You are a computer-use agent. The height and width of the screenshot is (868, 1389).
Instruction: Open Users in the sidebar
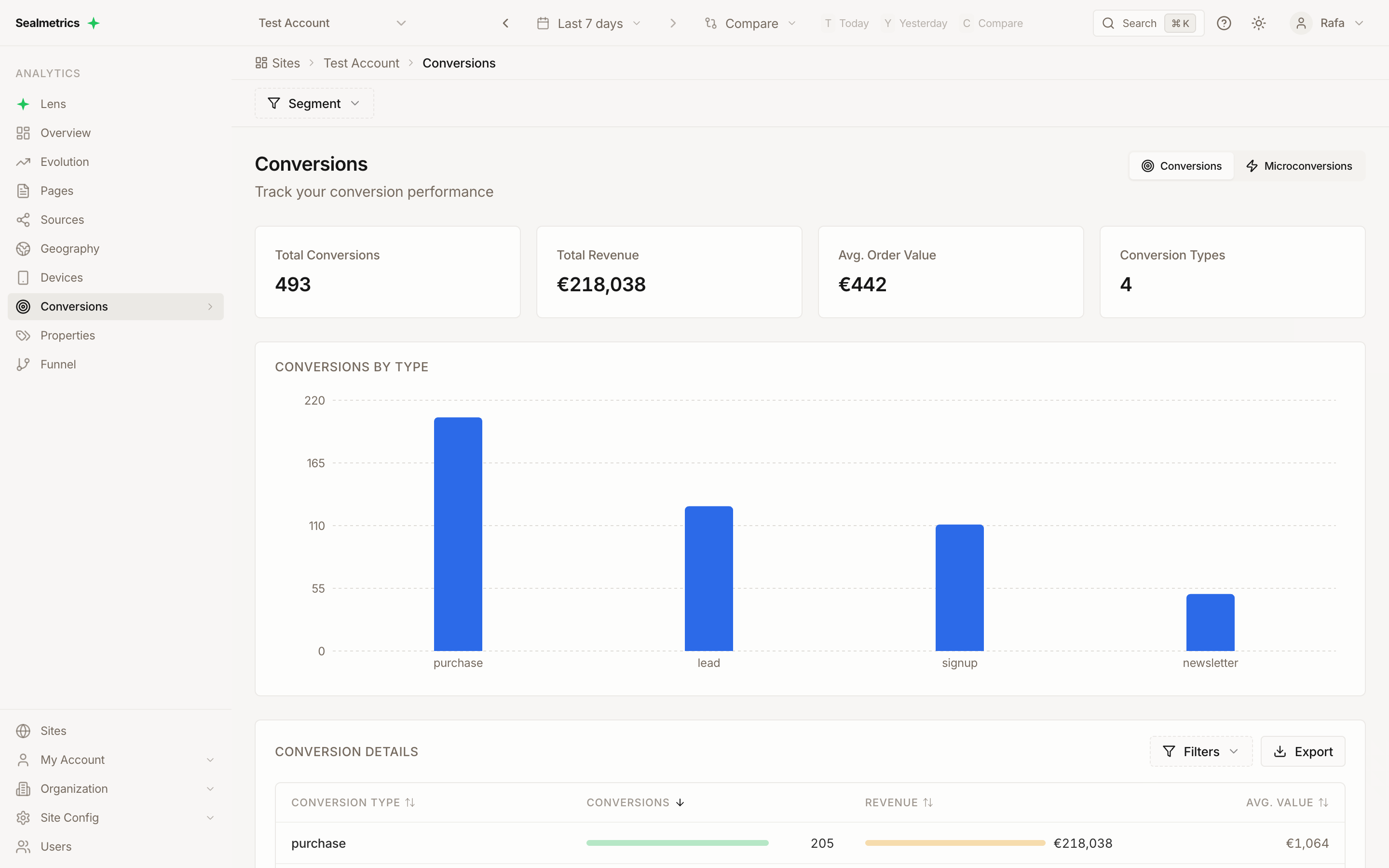point(115,846)
